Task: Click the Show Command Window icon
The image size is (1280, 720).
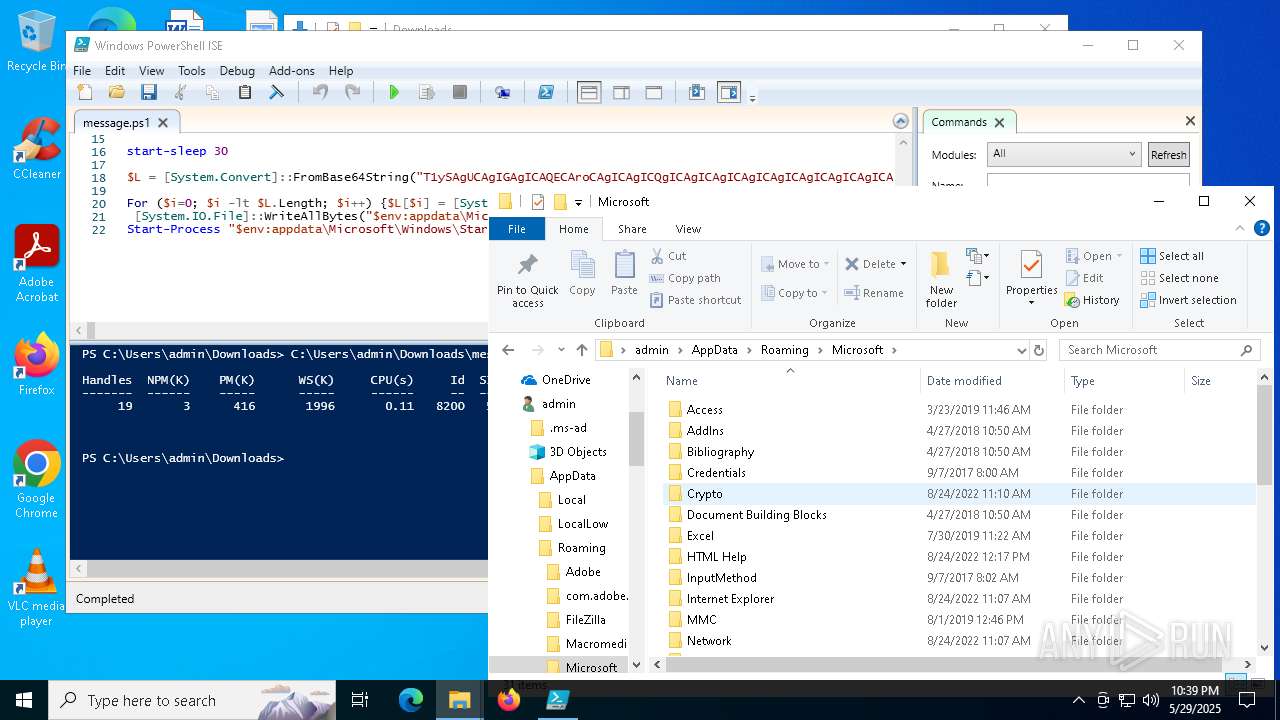Action: (x=697, y=92)
